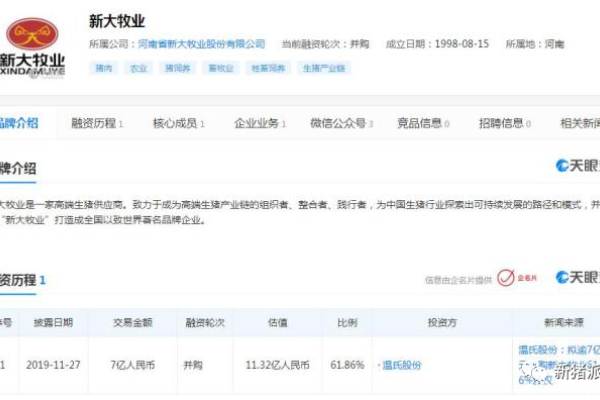This screenshot has width=600, height=400.
Task: Click the 7亿人民币 amount cell
Action: (133, 365)
